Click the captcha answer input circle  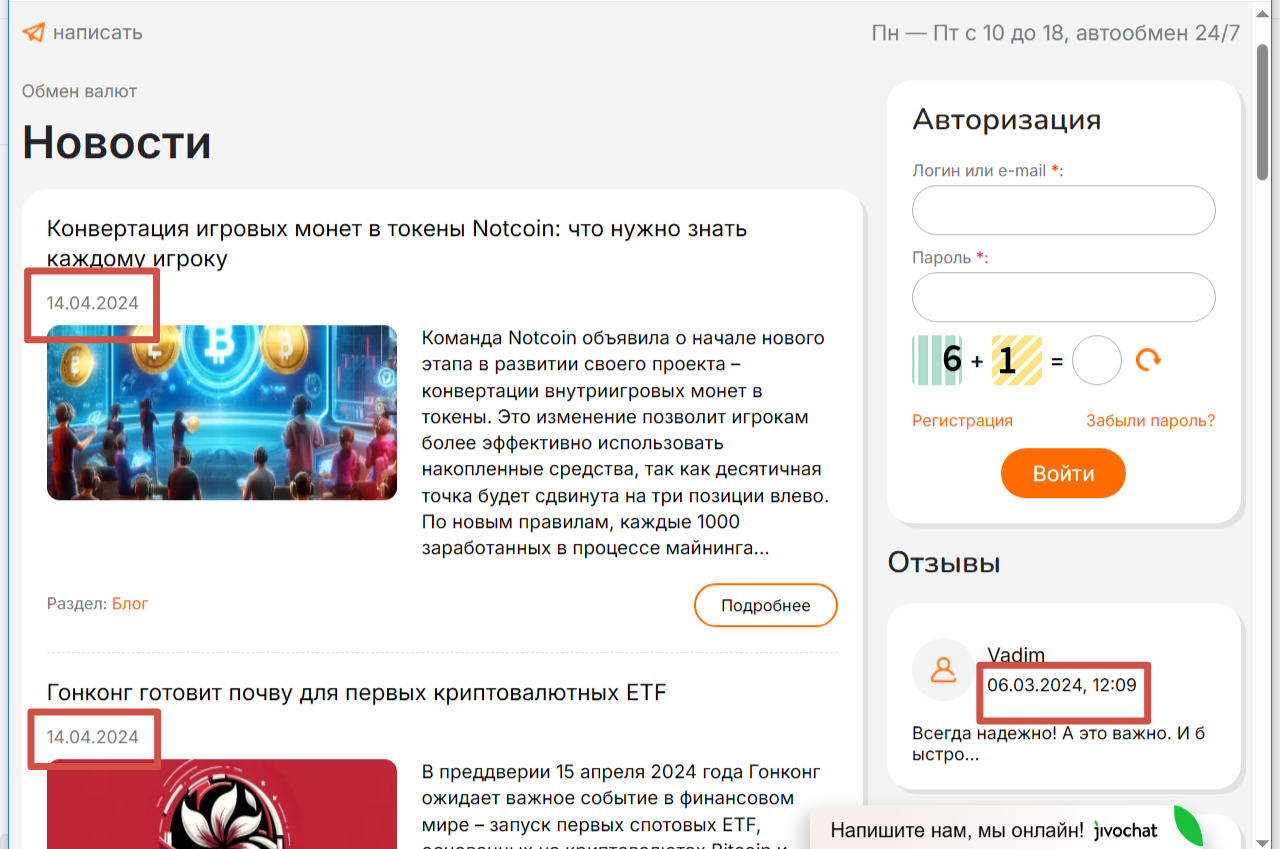(1097, 360)
